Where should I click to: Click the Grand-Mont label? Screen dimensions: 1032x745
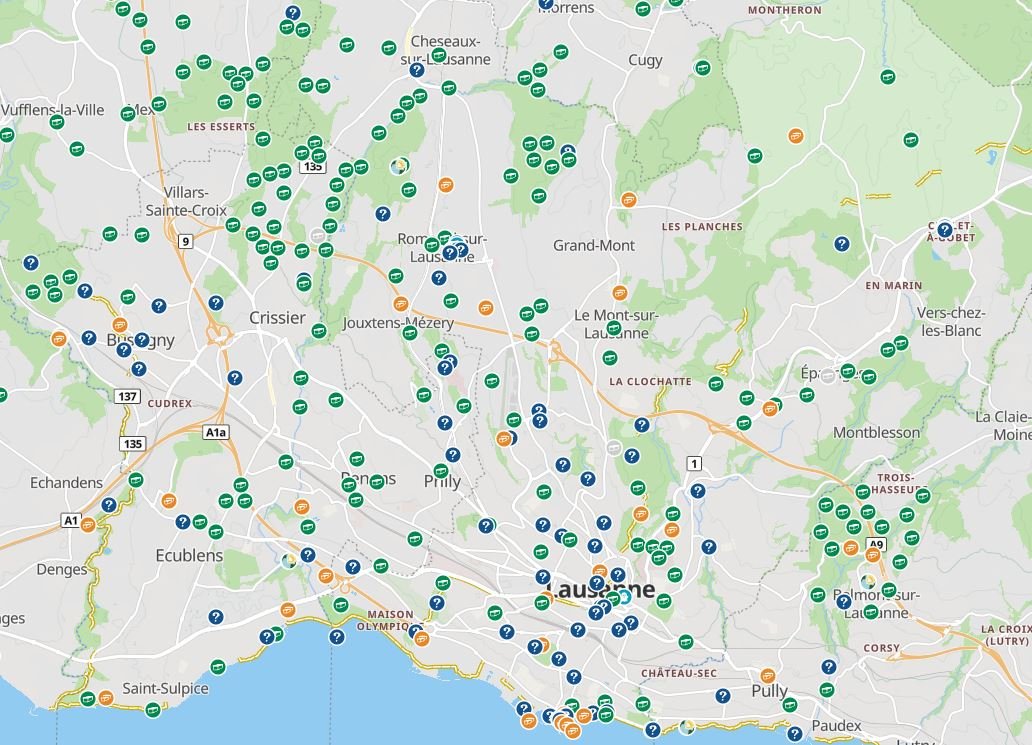pos(594,245)
